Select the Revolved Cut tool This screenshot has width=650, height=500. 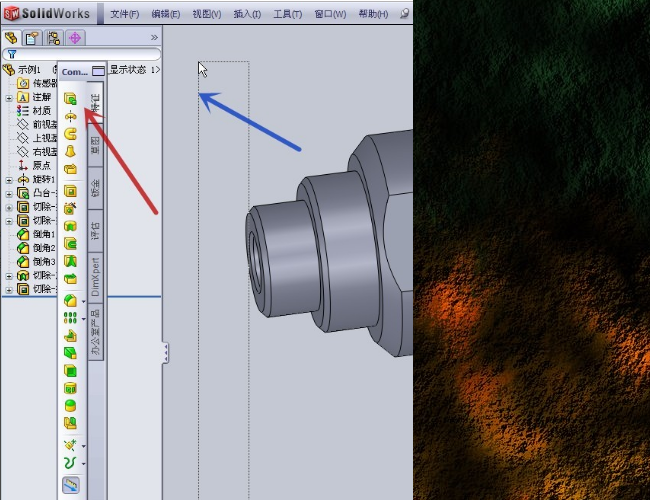(x=70, y=226)
